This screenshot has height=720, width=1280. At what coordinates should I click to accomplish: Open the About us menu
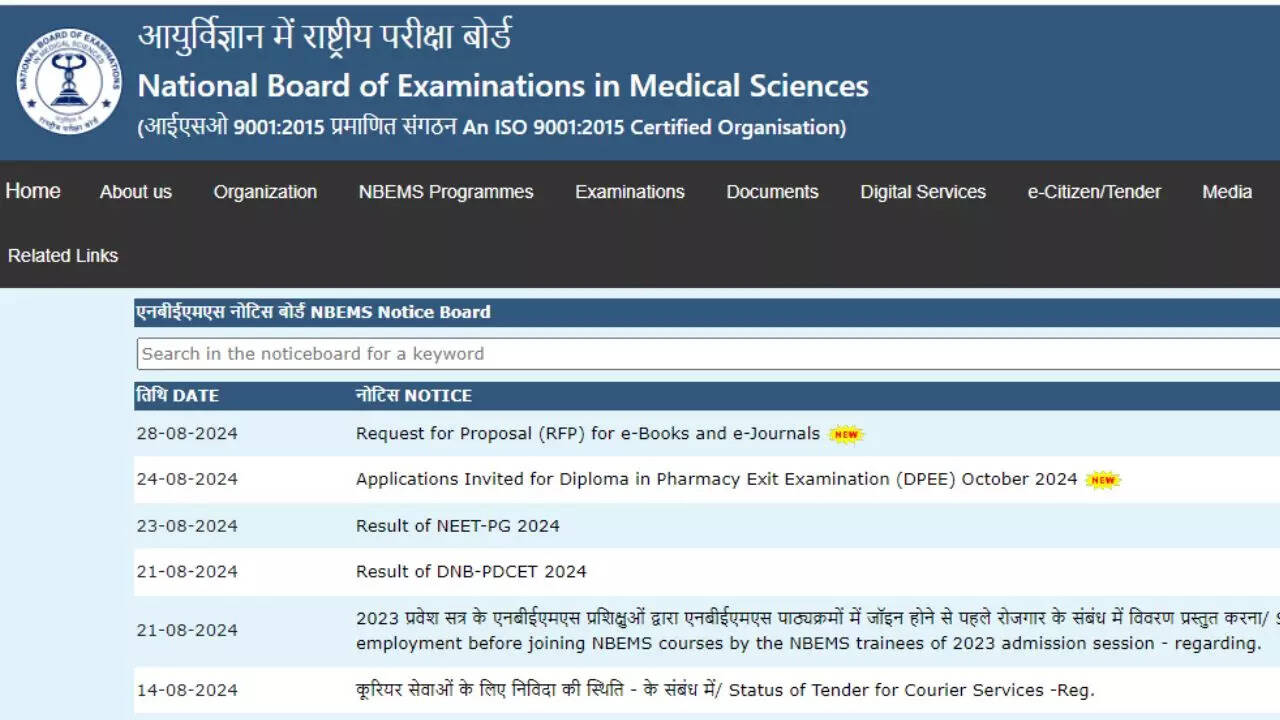(x=135, y=192)
